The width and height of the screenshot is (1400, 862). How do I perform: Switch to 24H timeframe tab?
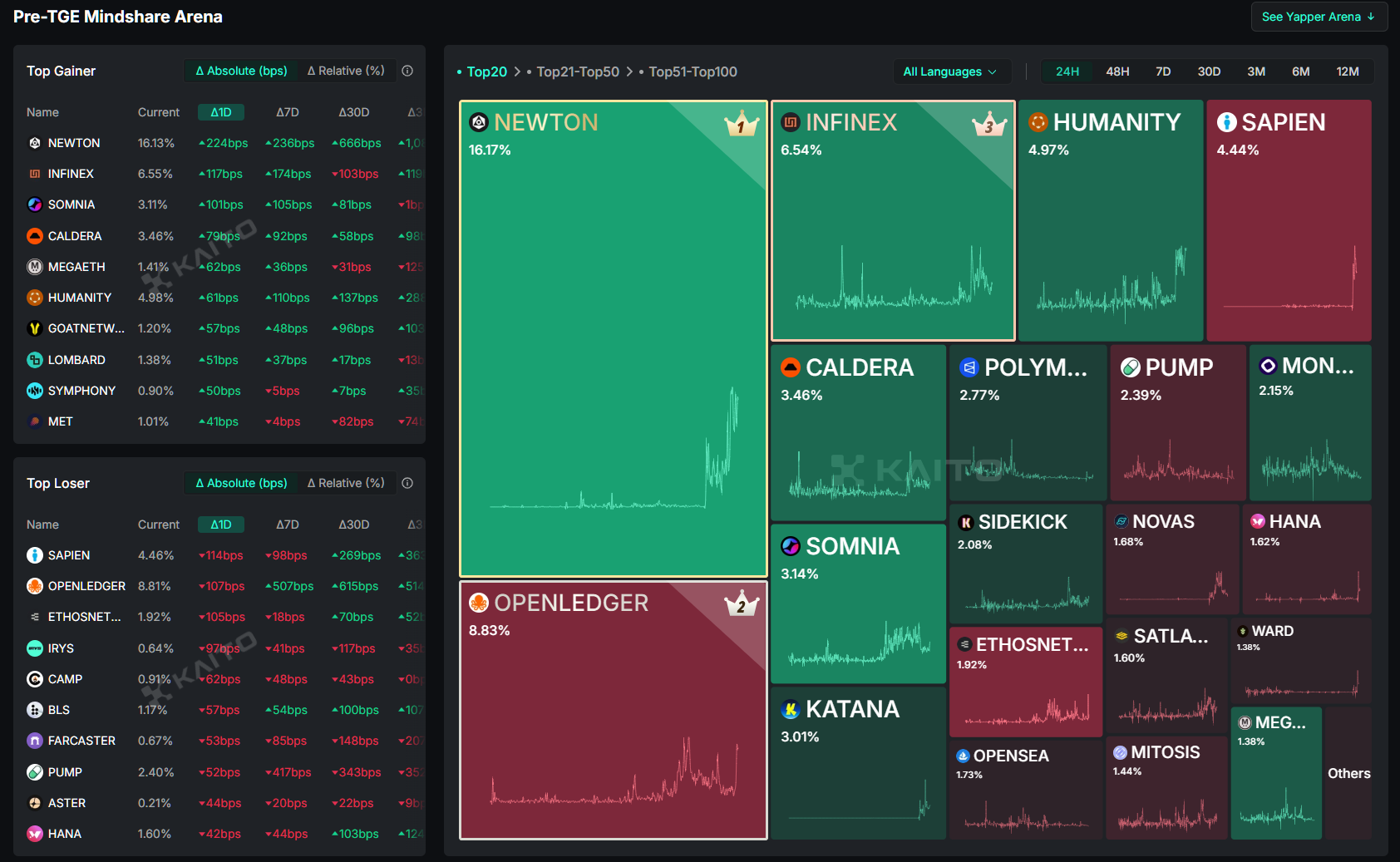click(x=1067, y=71)
